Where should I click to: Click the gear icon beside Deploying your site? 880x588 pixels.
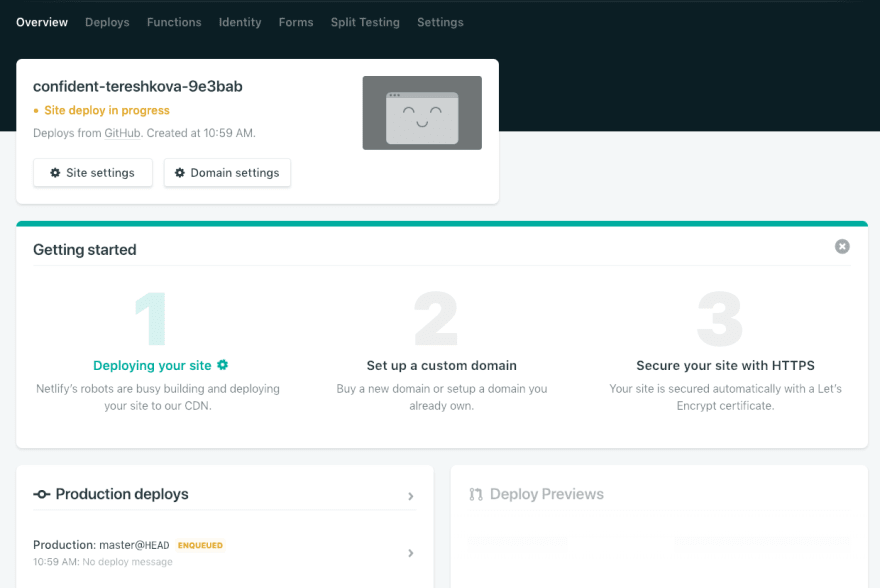(x=223, y=365)
